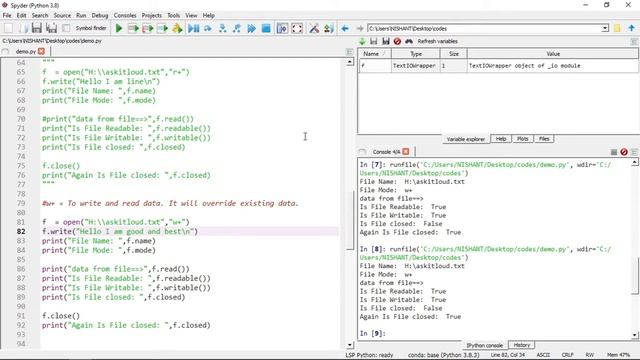The height and width of the screenshot is (360, 640).
Task: Switch to the Variable explorer tab
Action: (465, 139)
